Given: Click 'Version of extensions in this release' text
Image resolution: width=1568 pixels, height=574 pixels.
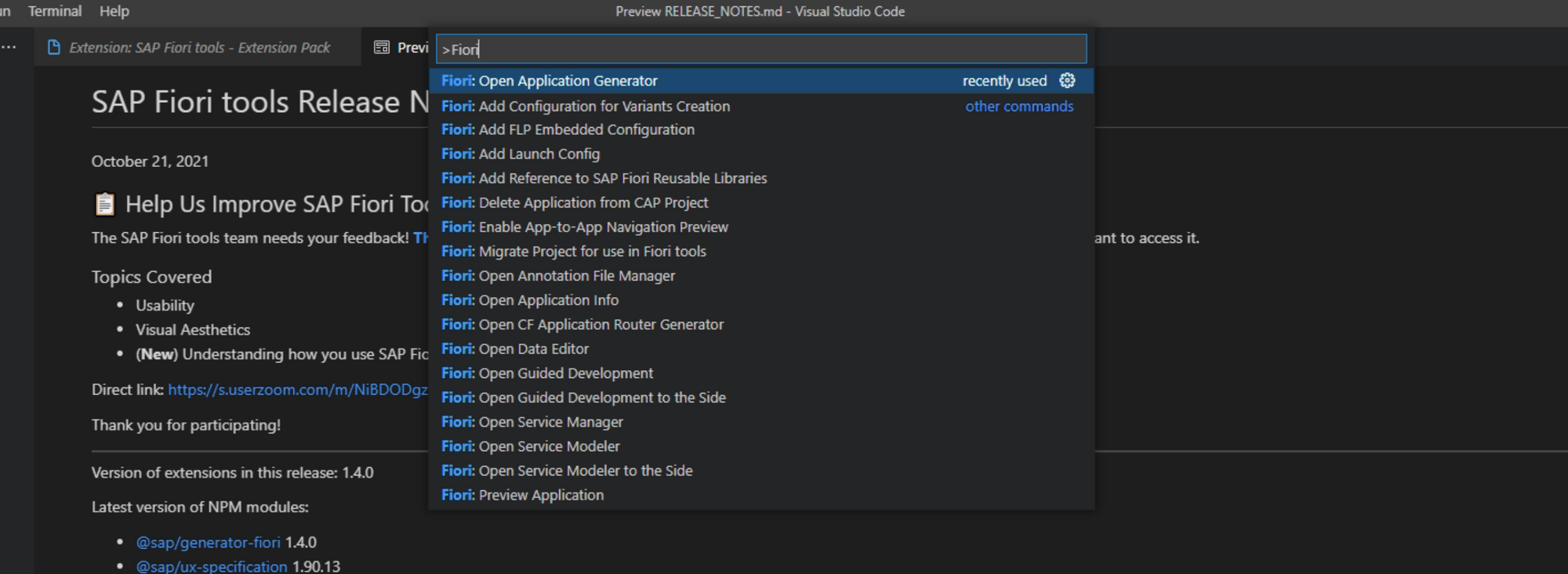Looking at the screenshot, I should [232, 473].
